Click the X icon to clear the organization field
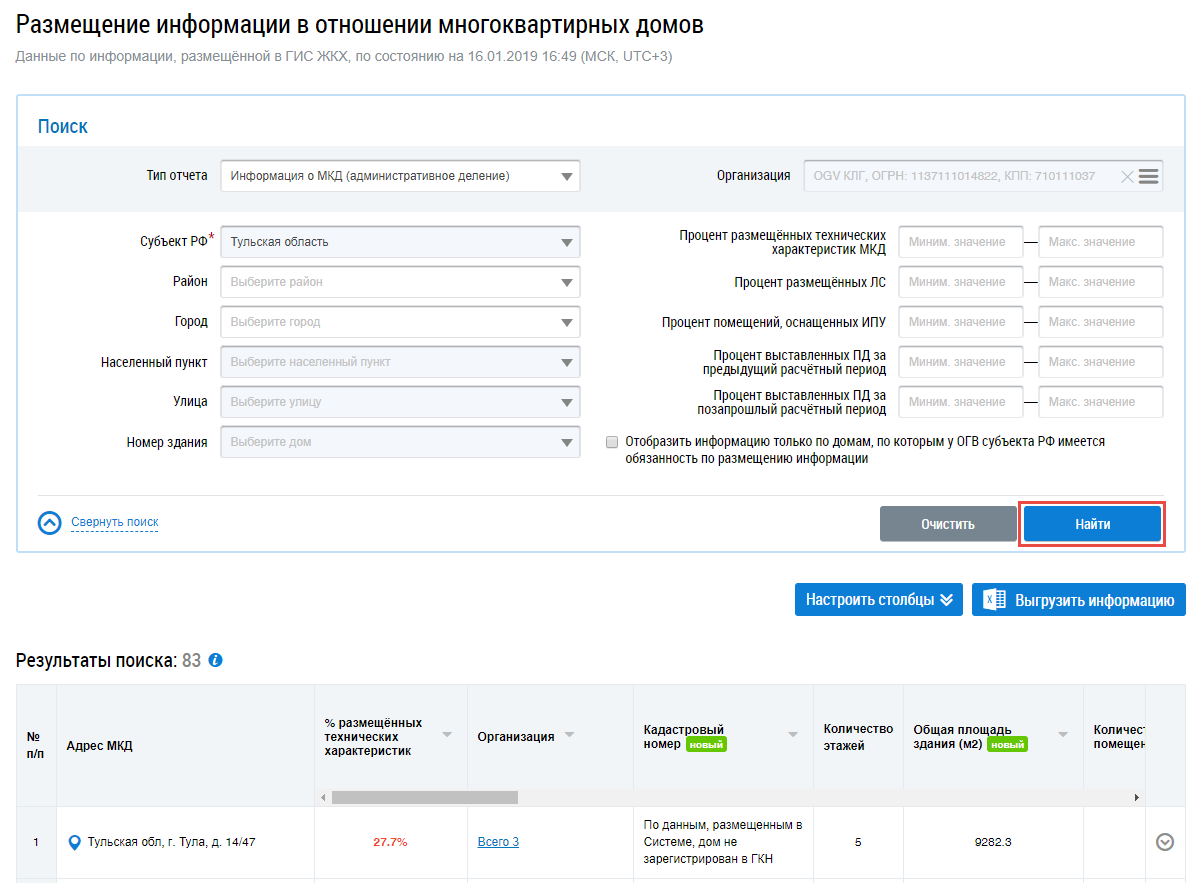This screenshot has width=1196, height=883. (1127, 177)
